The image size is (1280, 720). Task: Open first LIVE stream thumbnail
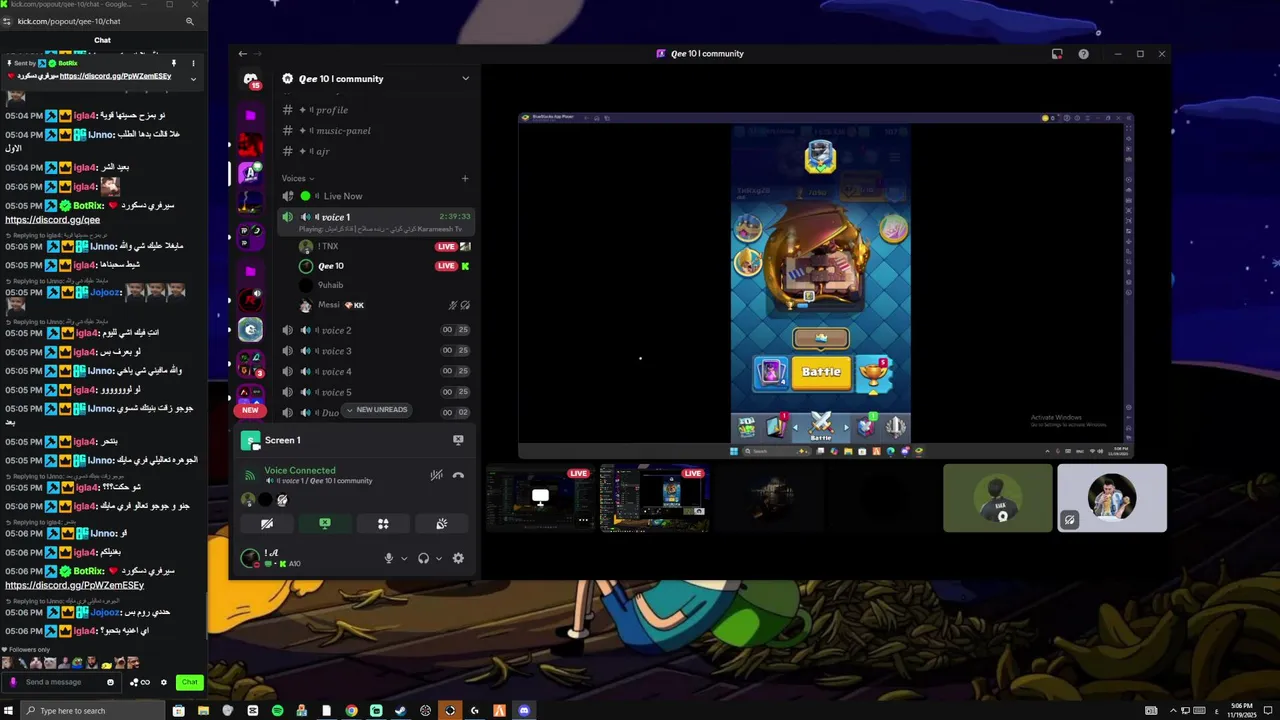(x=540, y=498)
